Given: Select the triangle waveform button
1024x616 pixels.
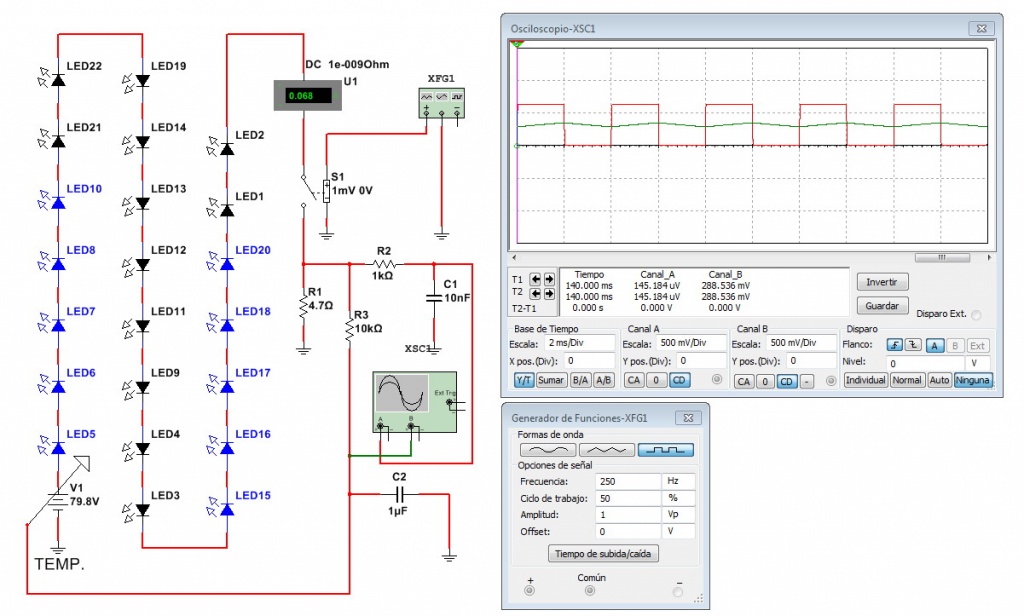Looking at the screenshot, I should [607, 451].
